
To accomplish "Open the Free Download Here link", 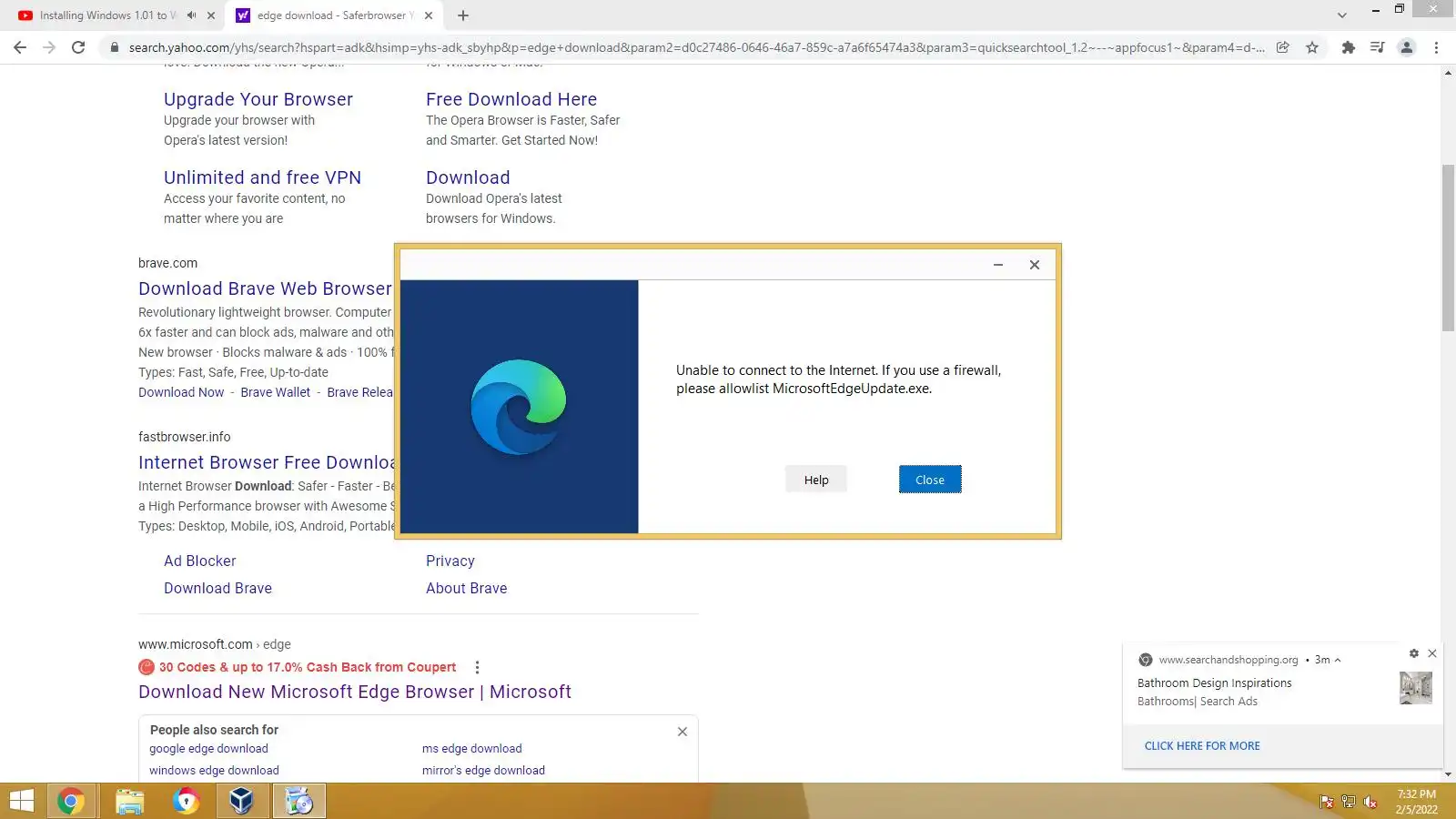I will coord(511,99).
